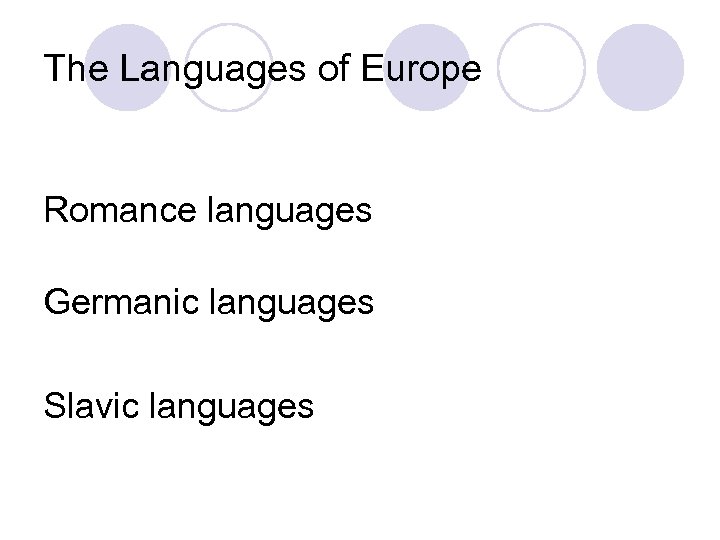
Task: Click the capital G in Germanic
Action: pyautogui.click(x=57, y=301)
